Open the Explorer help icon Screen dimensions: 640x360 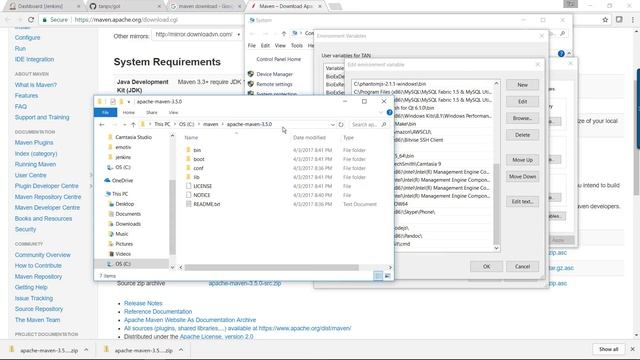click(389, 112)
